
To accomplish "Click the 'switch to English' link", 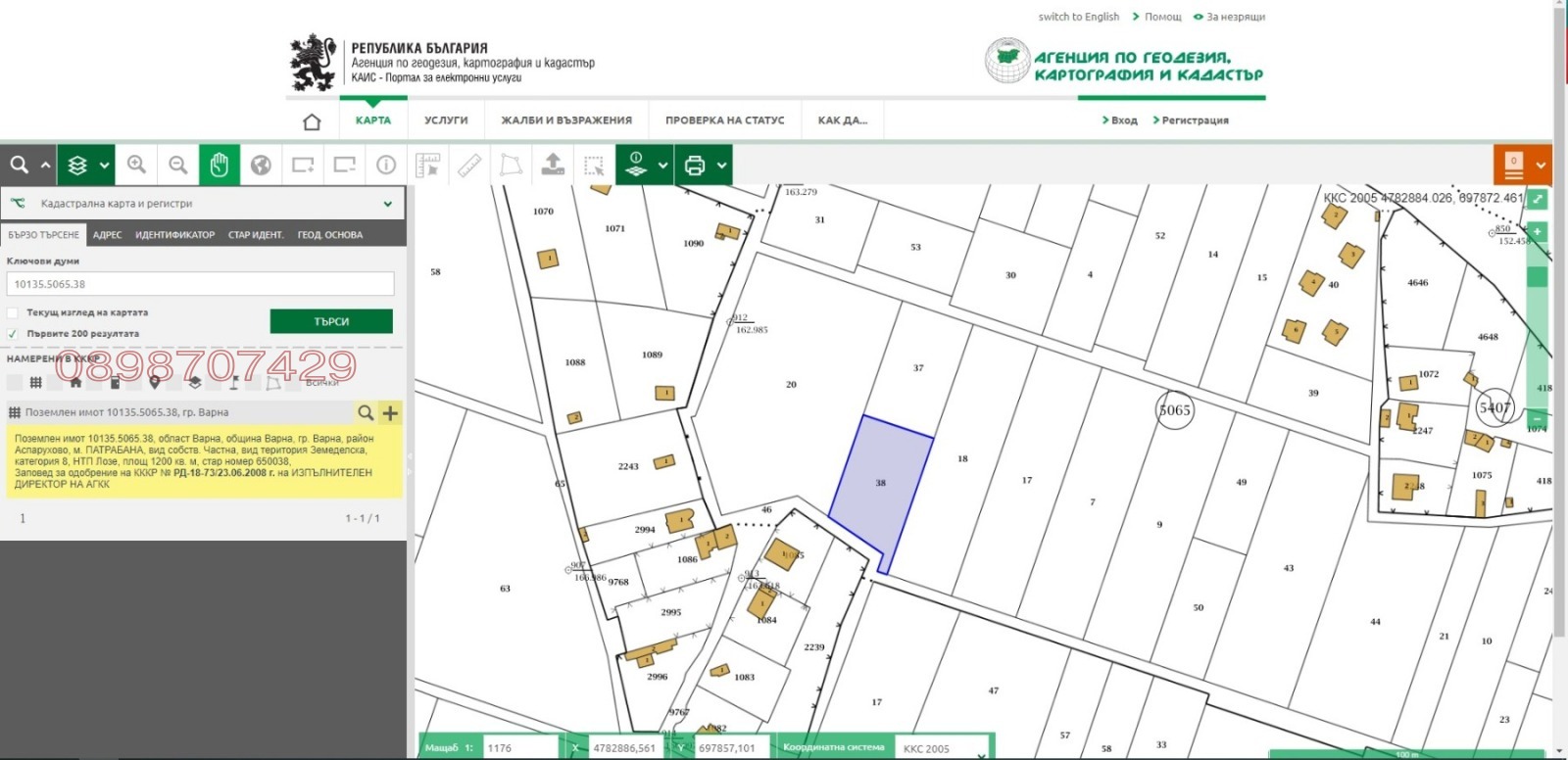I will (x=1078, y=17).
